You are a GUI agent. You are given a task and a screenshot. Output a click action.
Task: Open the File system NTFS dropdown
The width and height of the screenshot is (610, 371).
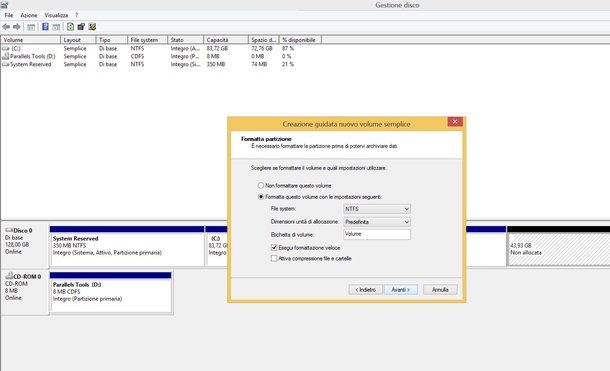click(x=377, y=209)
